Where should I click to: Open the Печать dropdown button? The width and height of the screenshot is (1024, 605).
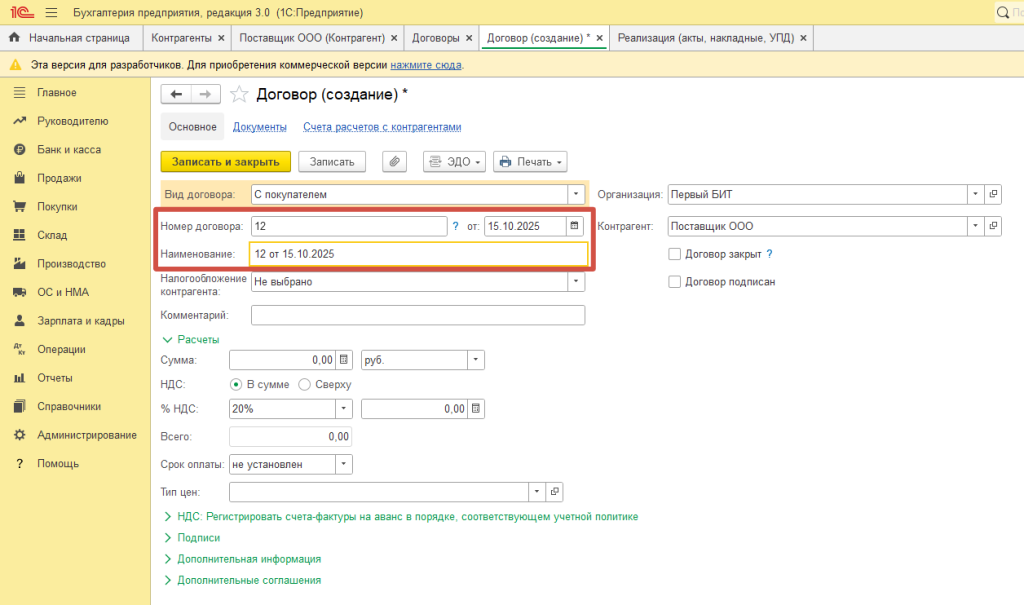530,161
